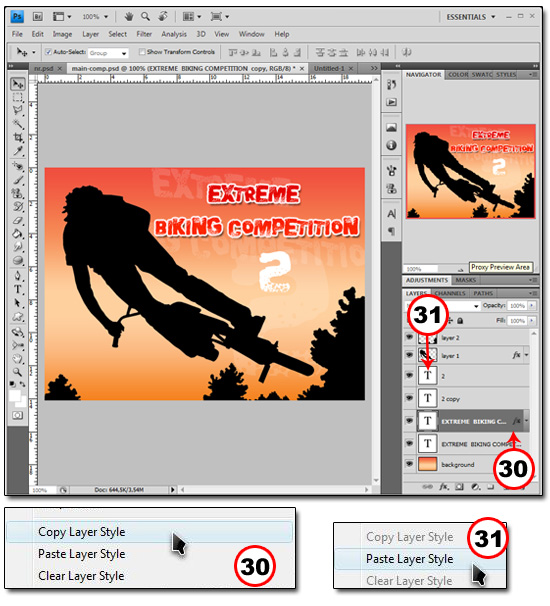Select the Rectangular Marquee tool
This screenshot has width=550, height=606.
(17, 97)
